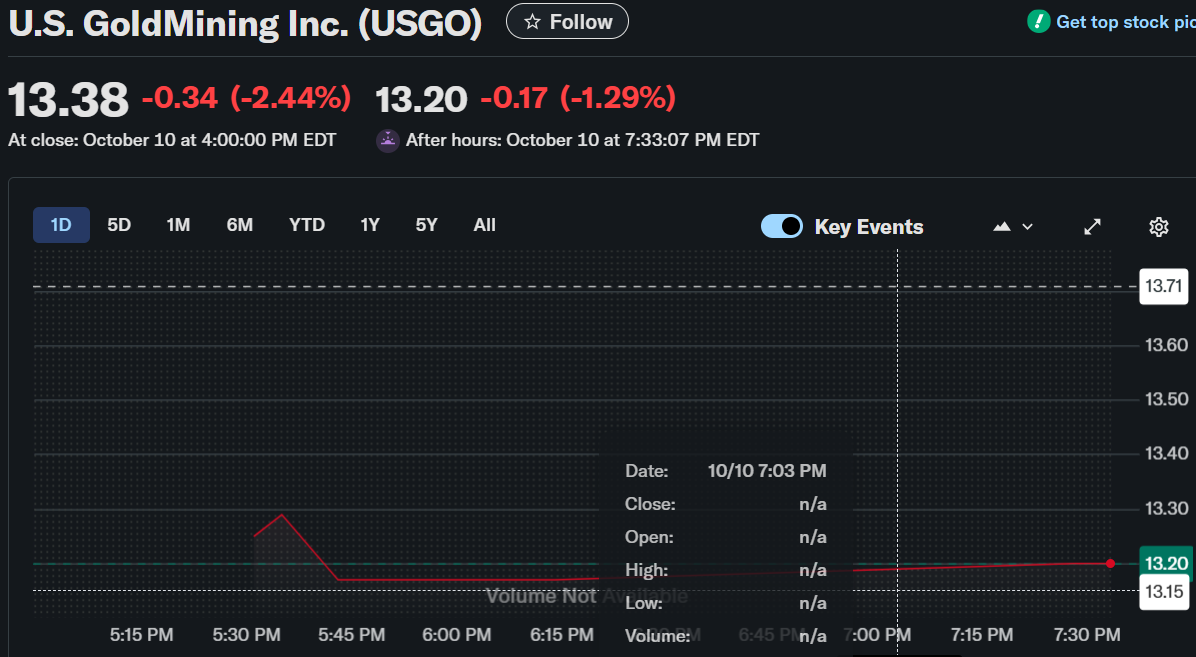Switch to 5D time range
The image size is (1196, 657).
(x=119, y=225)
